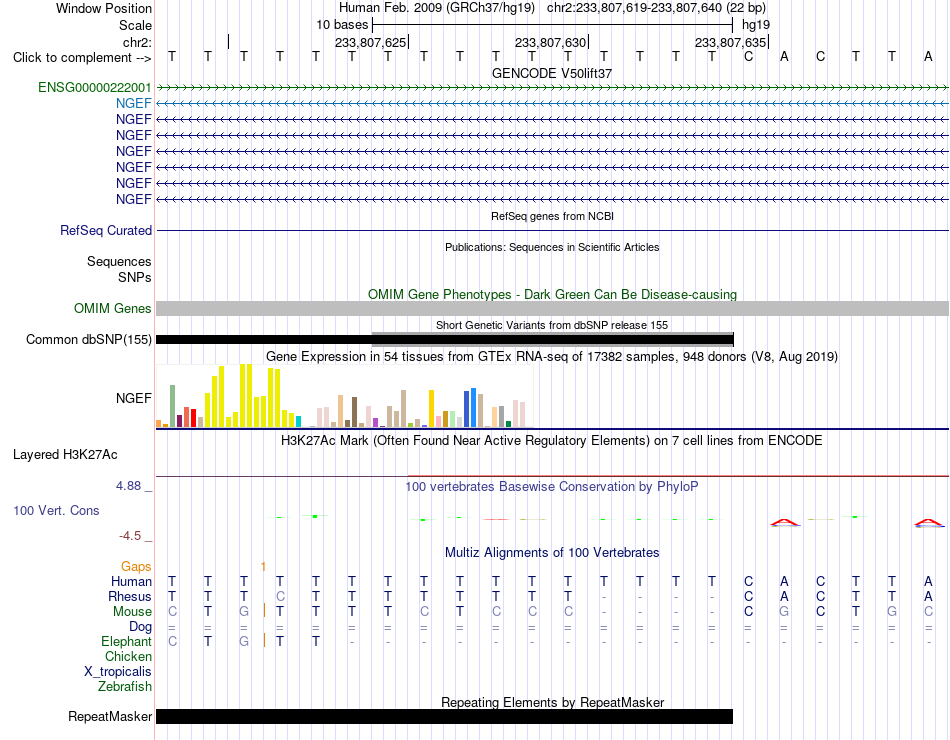Click the cyan bar in GTEx chart

(298, 422)
